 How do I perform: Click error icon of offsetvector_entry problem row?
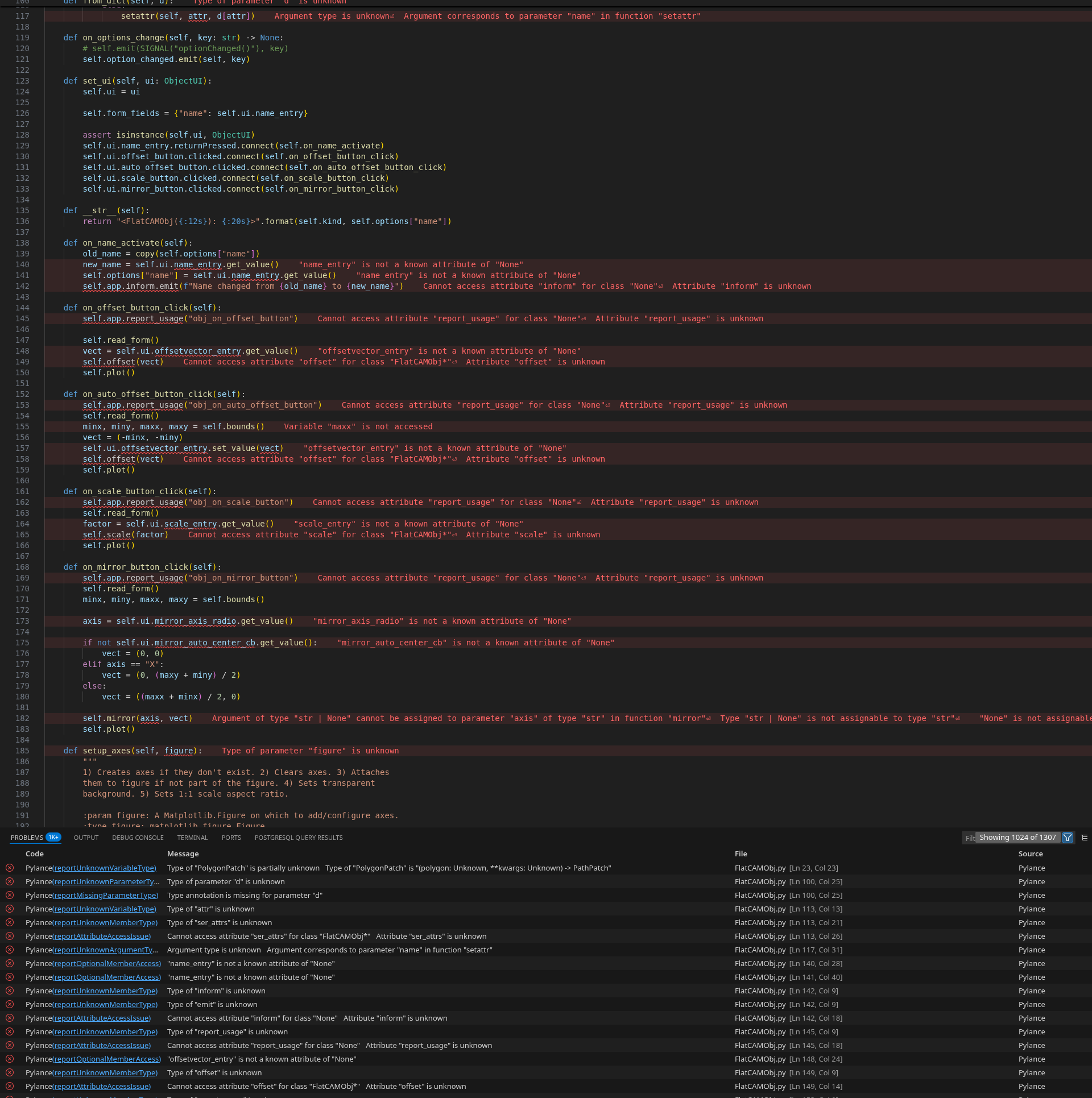(x=10, y=1059)
